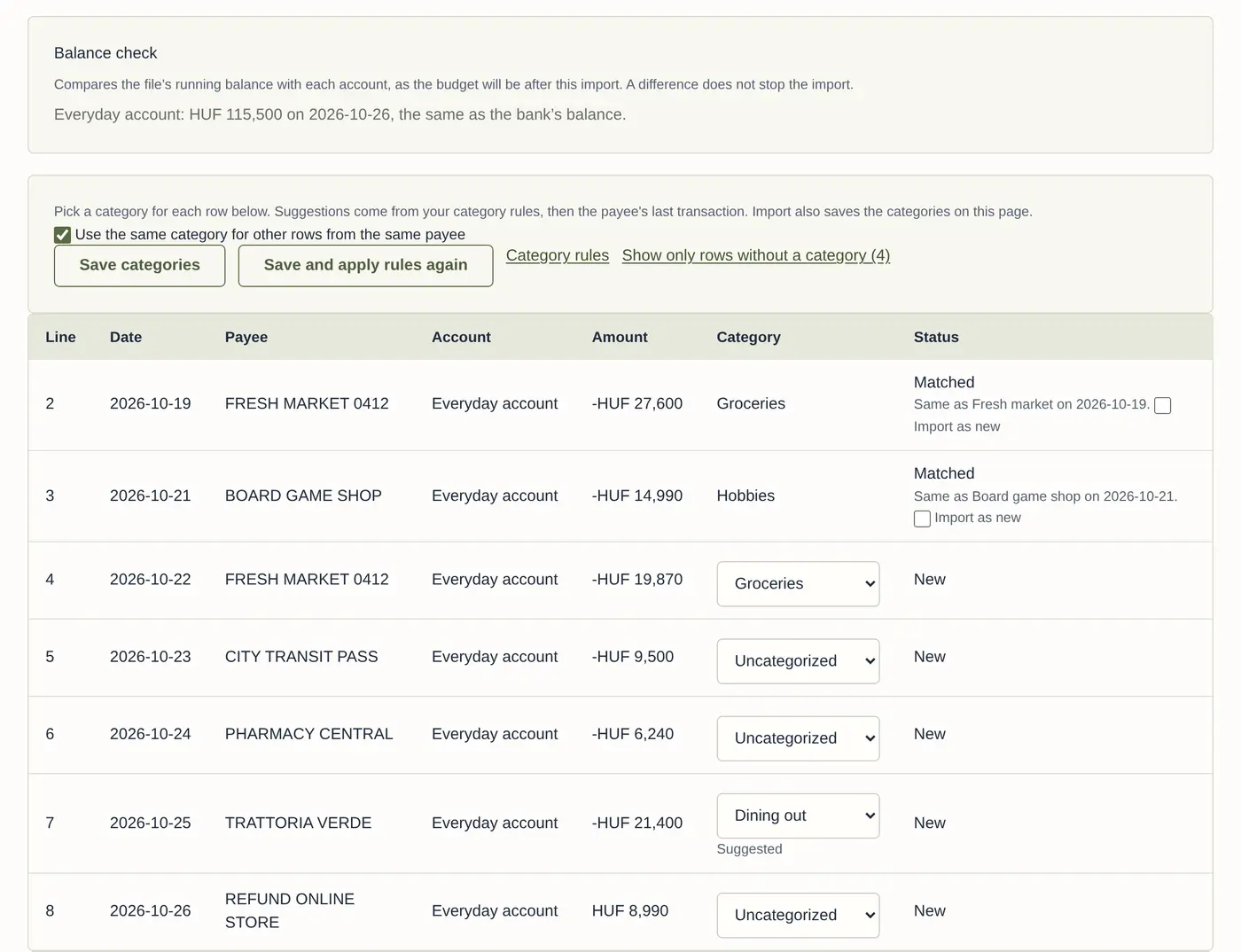Viewport: 1241px width, 952px height.
Task: Click the Date column header
Action: click(x=126, y=337)
